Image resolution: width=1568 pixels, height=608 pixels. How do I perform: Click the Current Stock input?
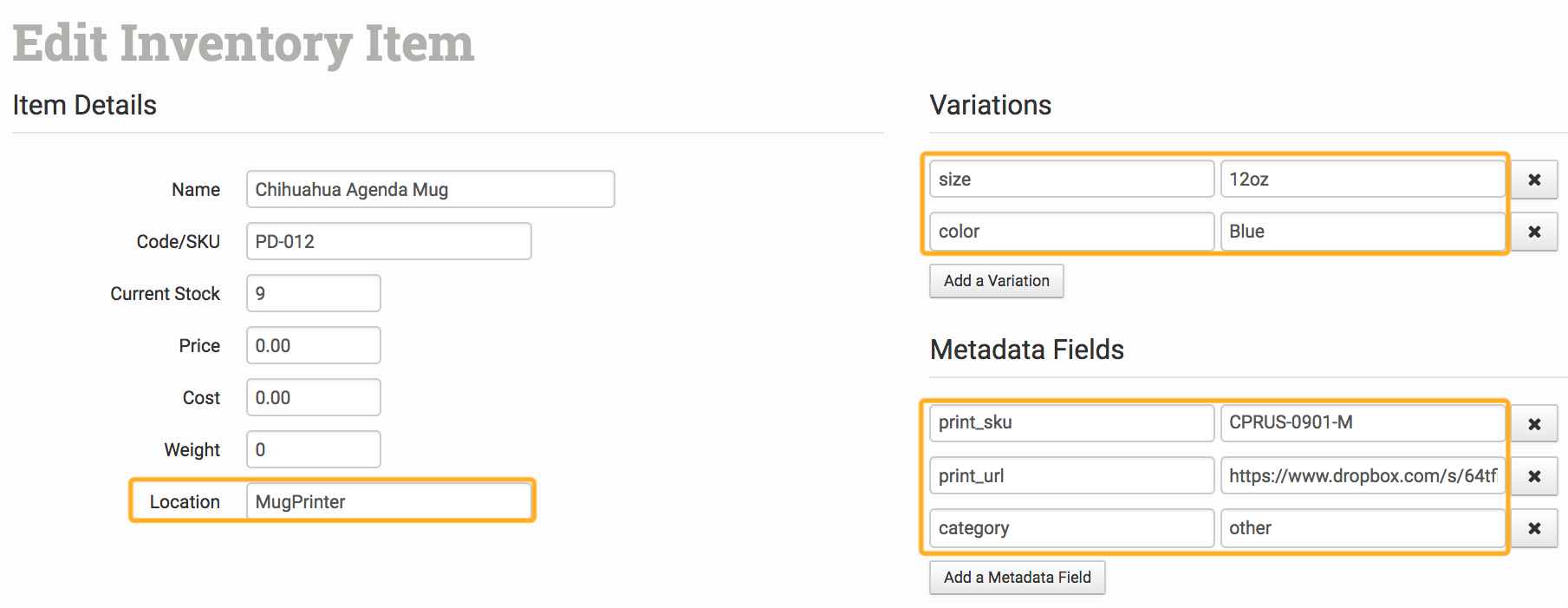(x=313, y=293)
